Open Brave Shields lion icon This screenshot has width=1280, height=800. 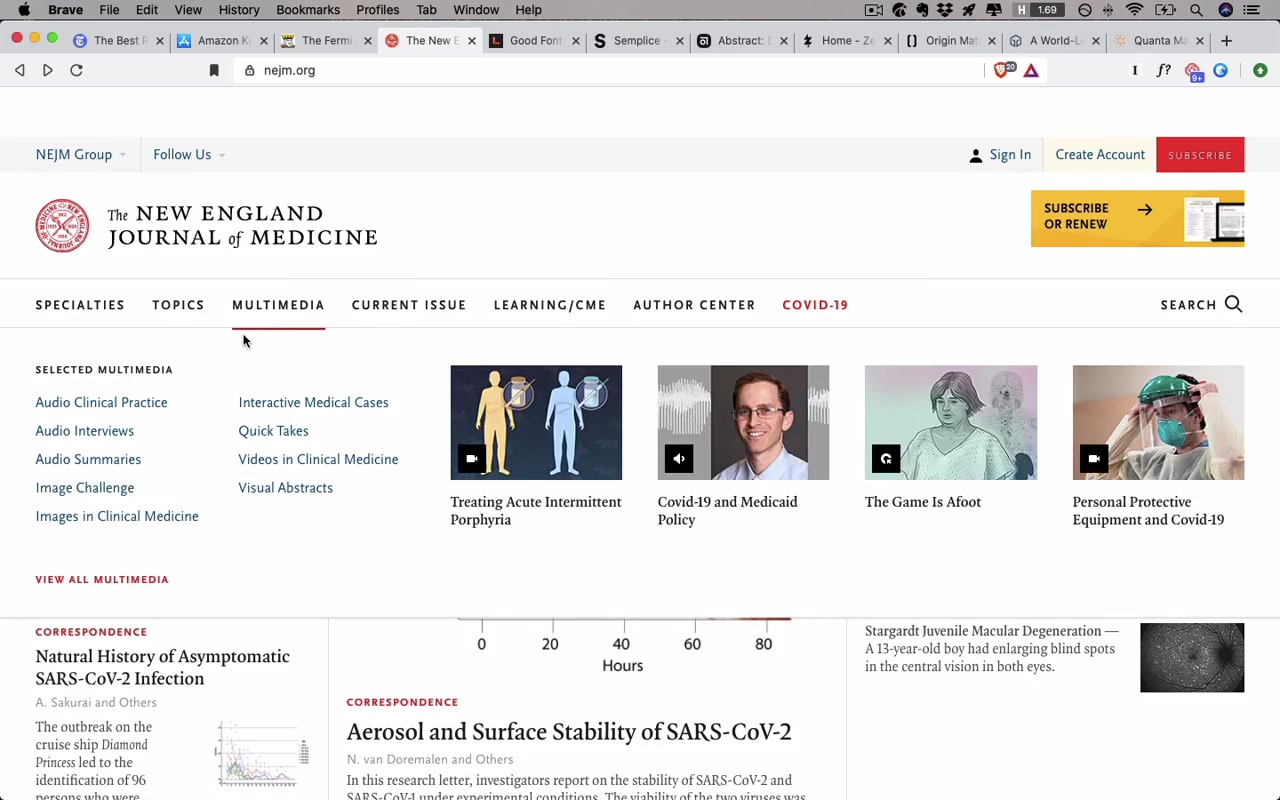pos(1003,70)
